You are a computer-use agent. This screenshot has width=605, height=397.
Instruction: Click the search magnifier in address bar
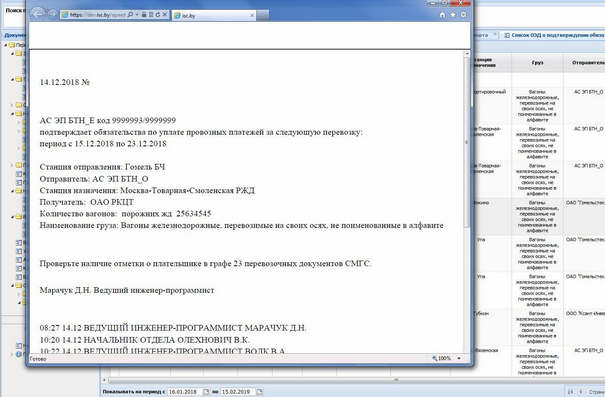point(130,15)
